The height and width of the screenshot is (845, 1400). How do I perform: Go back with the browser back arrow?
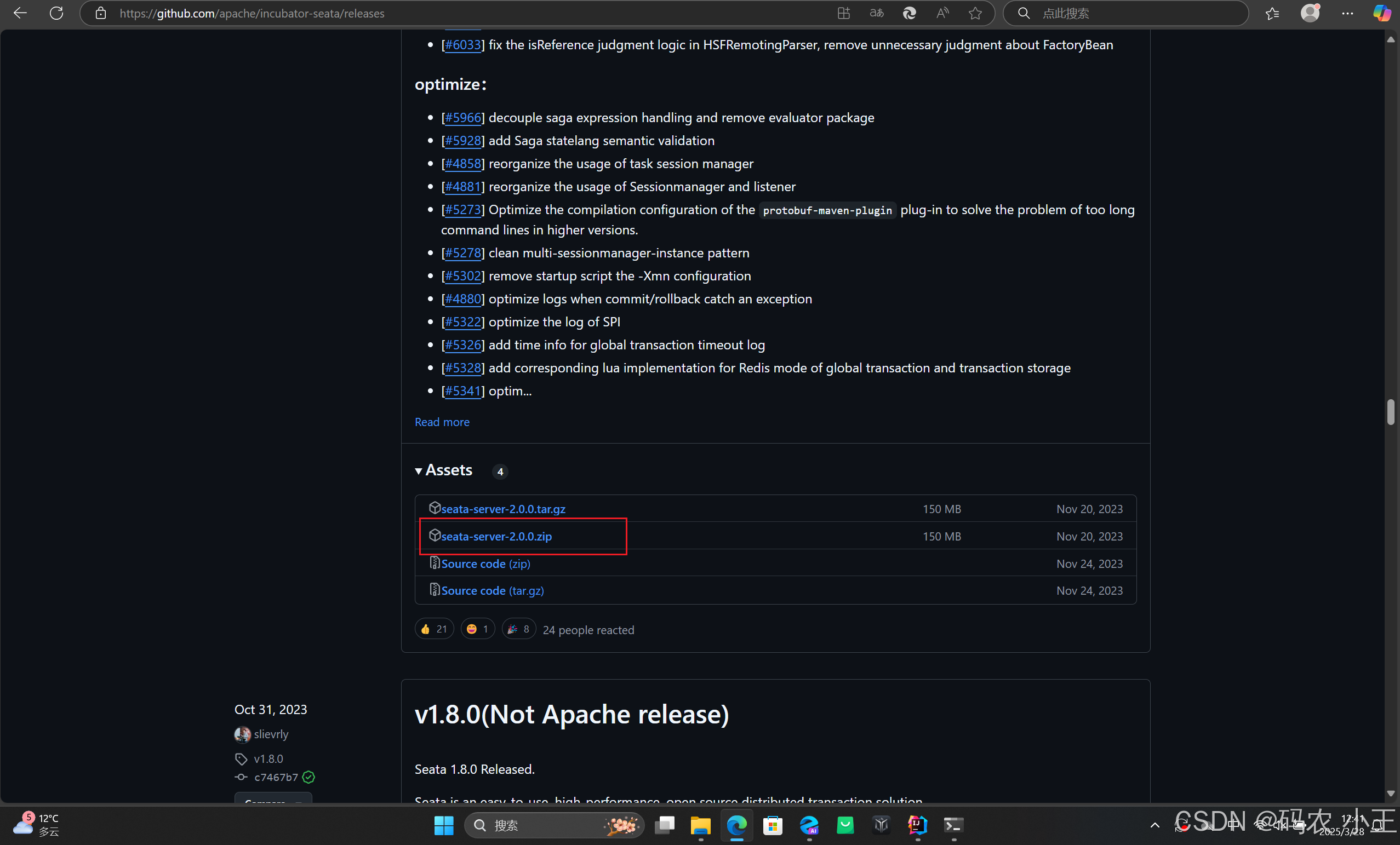(20, 13)
